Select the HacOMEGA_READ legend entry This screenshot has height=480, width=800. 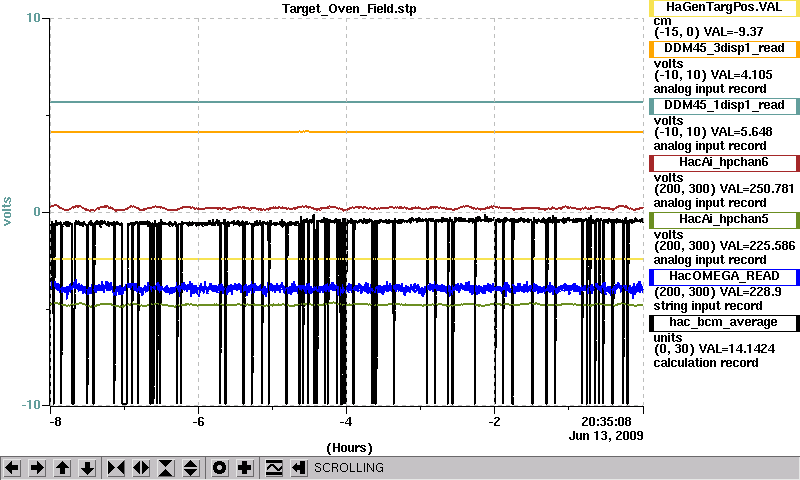[724, 277]
